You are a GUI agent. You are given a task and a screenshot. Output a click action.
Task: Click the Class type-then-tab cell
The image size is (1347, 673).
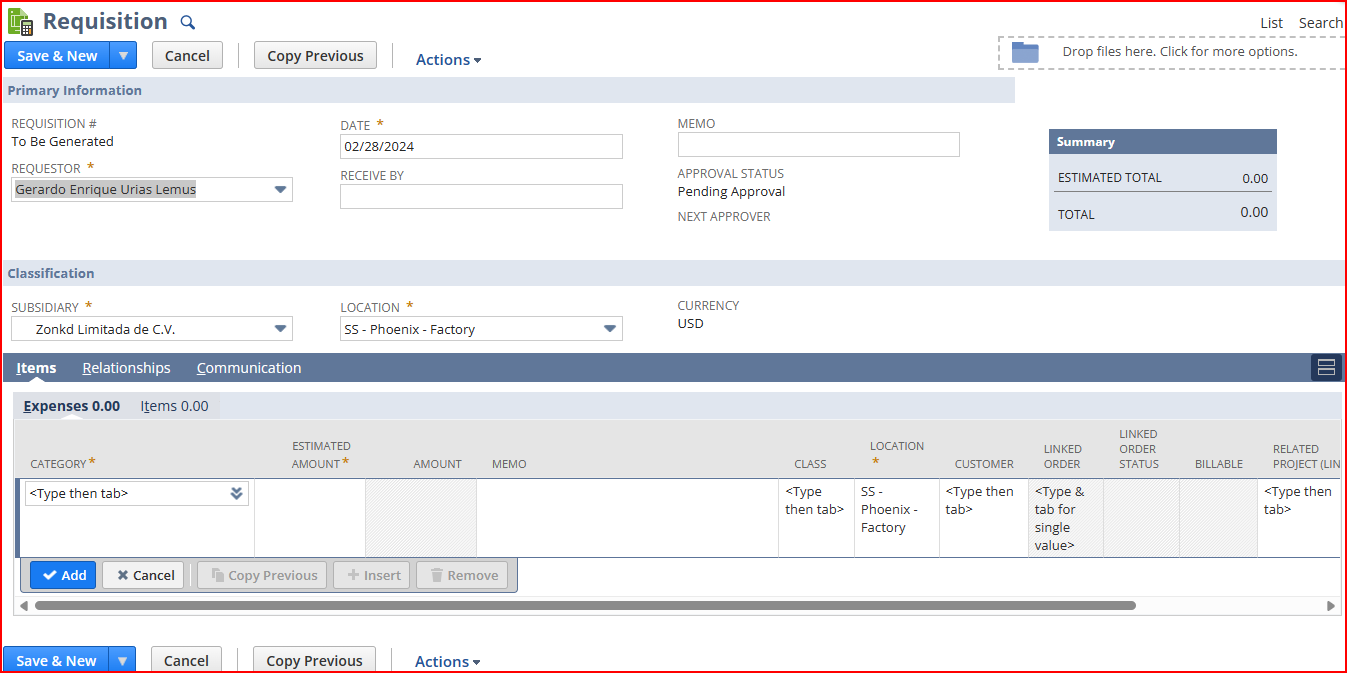[x=816, y=518]
